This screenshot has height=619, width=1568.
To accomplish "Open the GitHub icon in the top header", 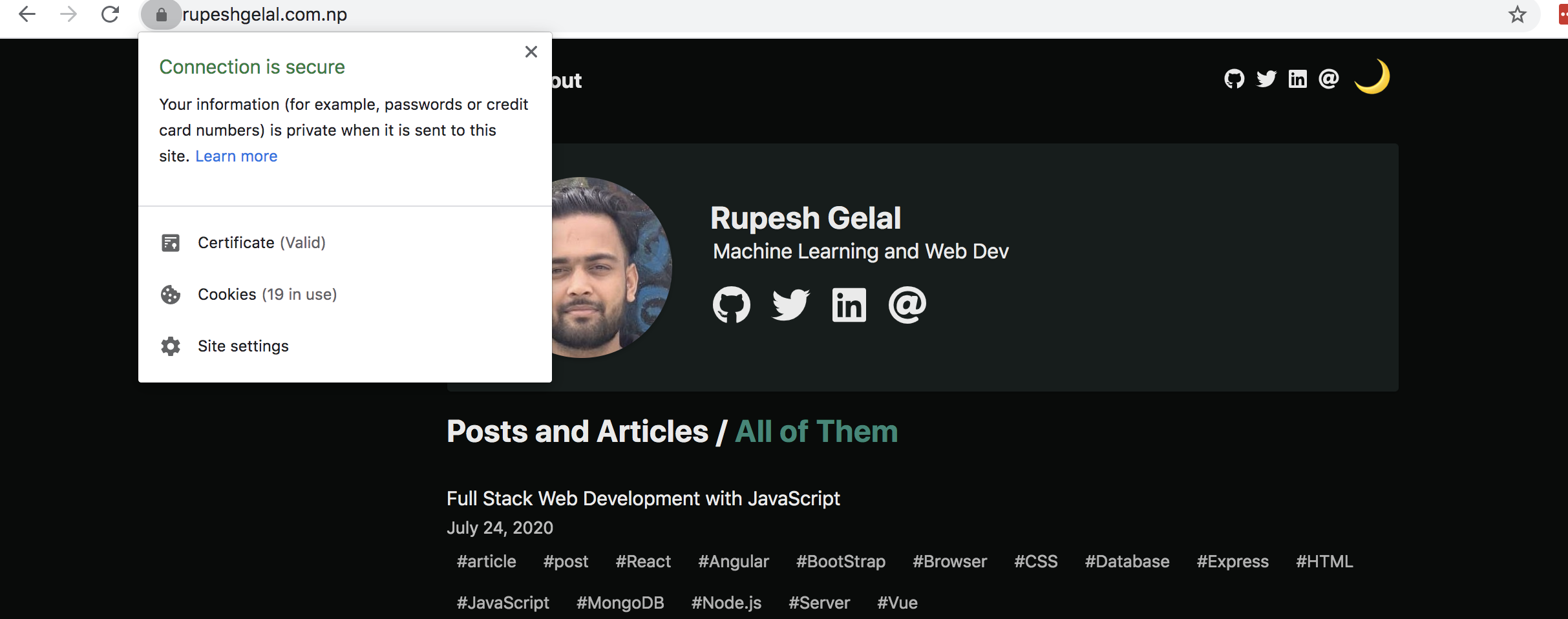I will (1234, 79).
